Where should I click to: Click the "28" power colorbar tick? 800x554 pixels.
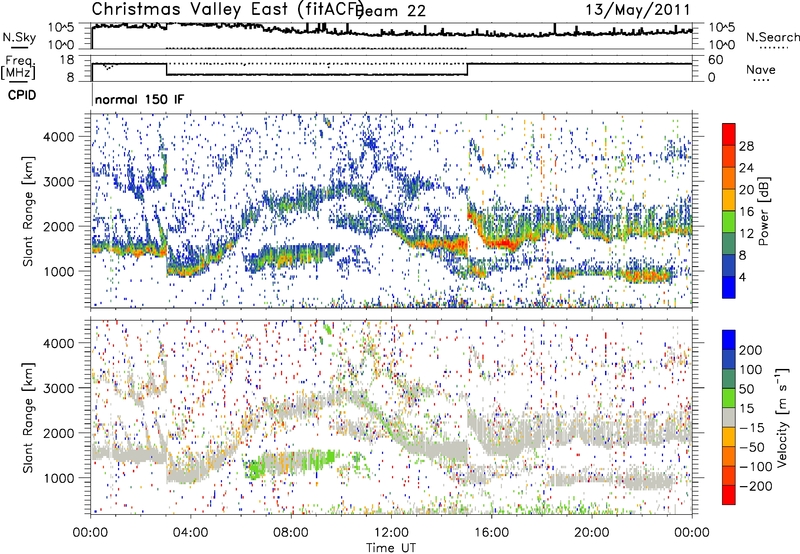tap(746, 146)
